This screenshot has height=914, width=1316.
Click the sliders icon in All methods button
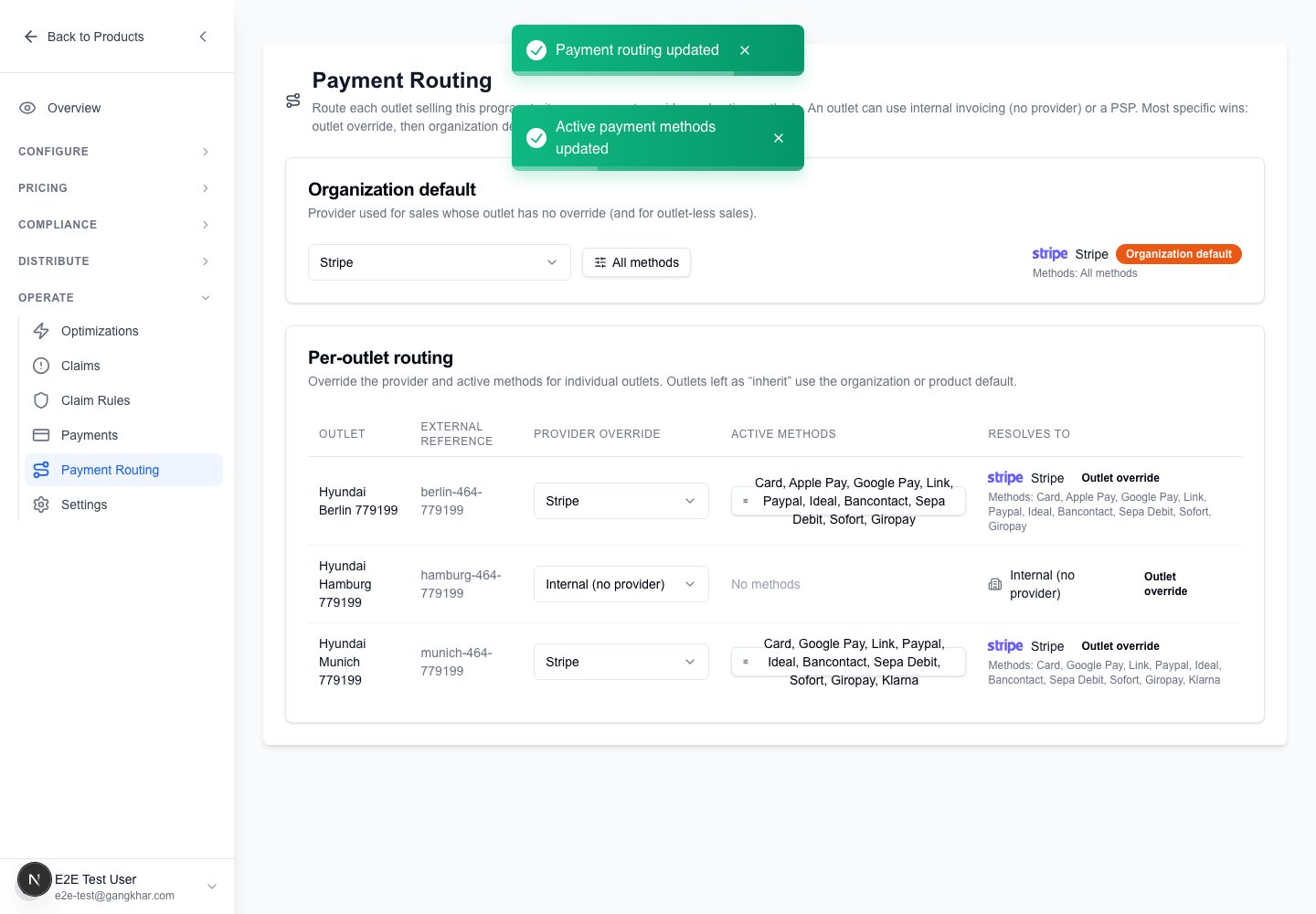pos(600,262)
